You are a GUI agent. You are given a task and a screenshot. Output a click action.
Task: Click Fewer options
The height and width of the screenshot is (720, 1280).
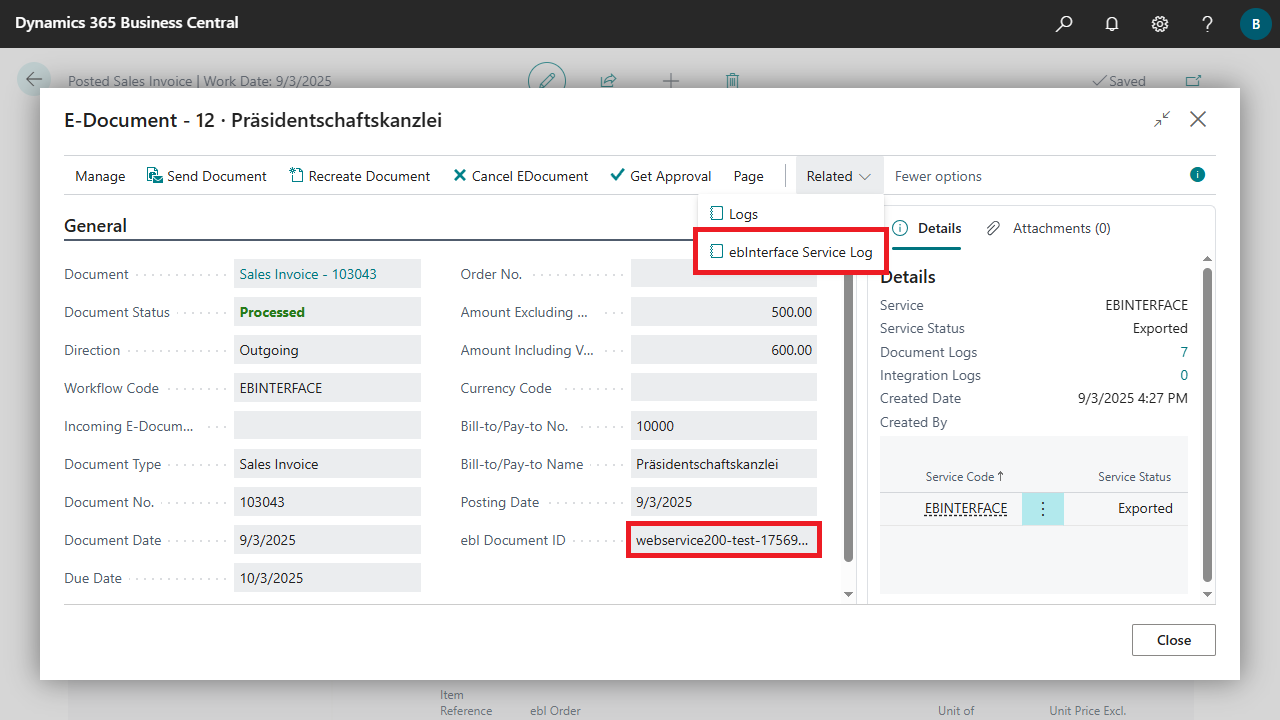(938, 176)
